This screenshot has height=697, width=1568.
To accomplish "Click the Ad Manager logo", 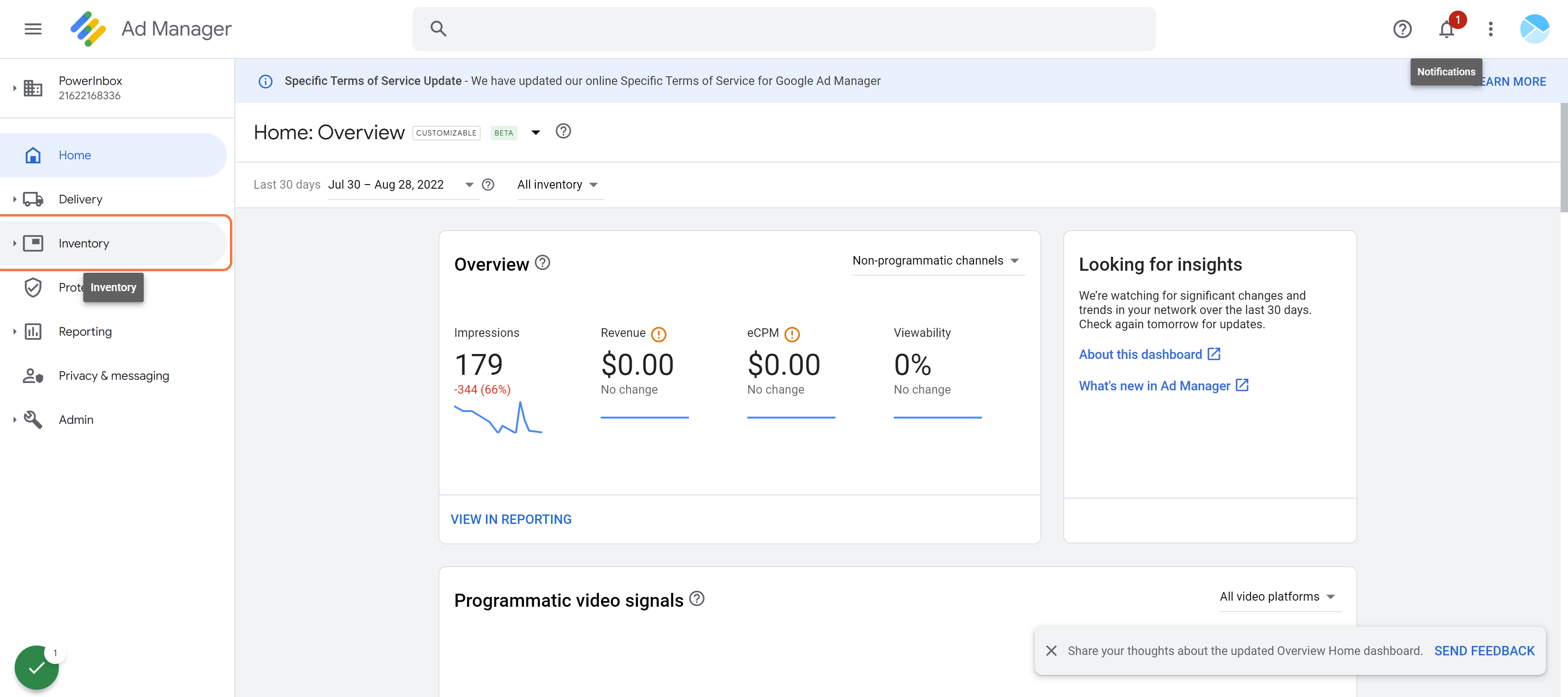I will pos(88,29).
